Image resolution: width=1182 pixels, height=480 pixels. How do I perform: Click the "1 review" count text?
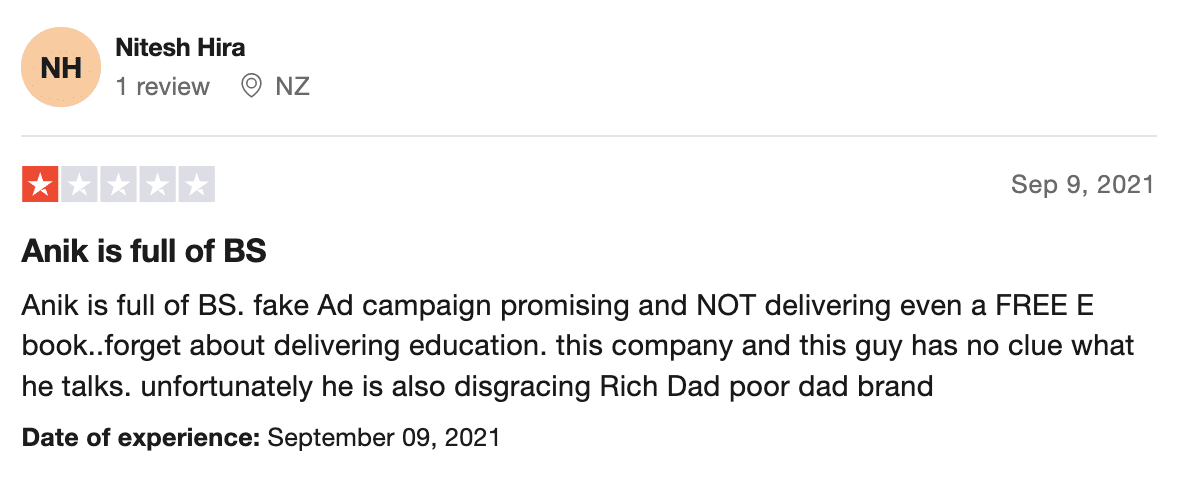(x=162, y=87)
